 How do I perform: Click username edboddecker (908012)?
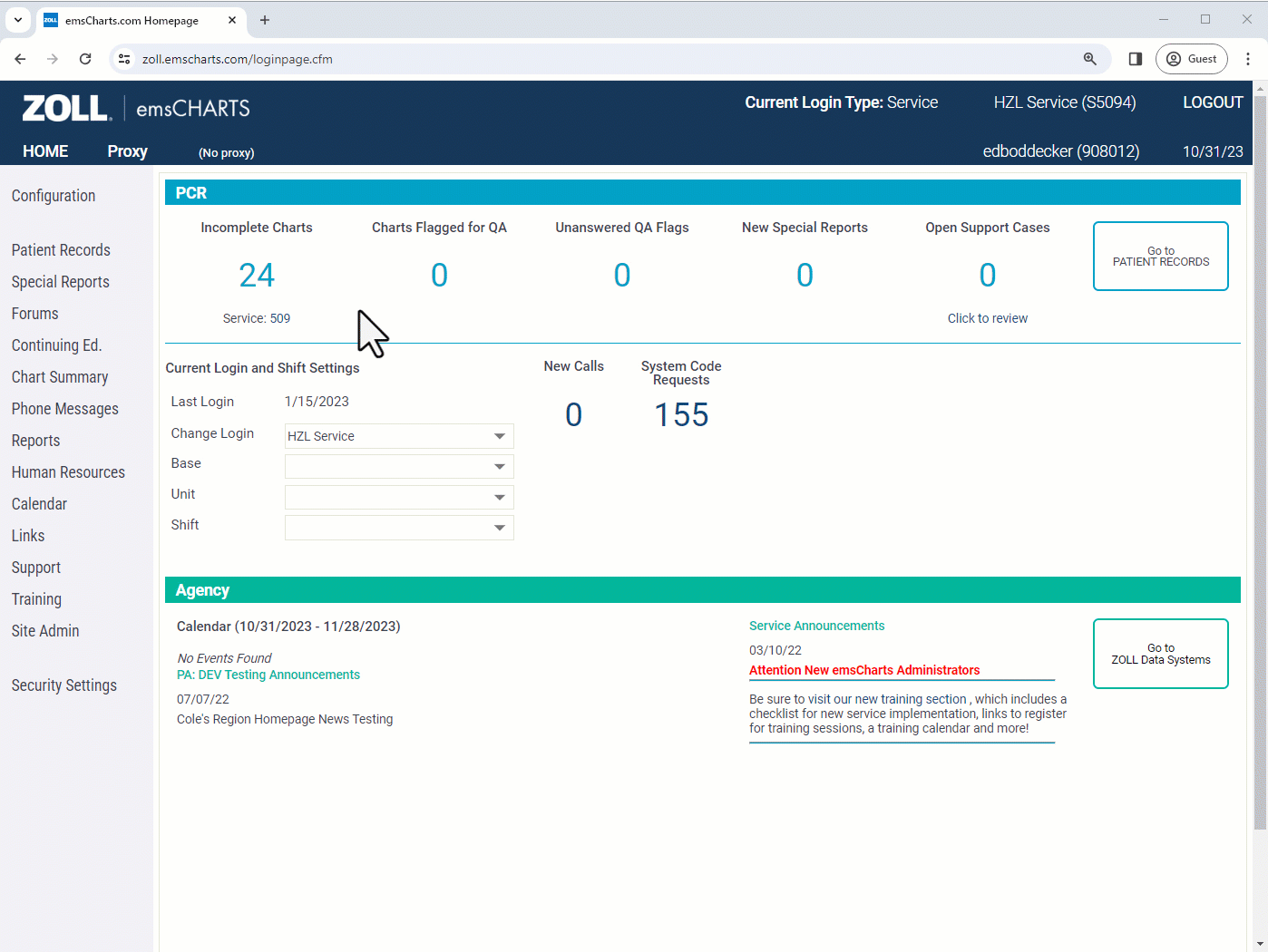pos(1061,151)
